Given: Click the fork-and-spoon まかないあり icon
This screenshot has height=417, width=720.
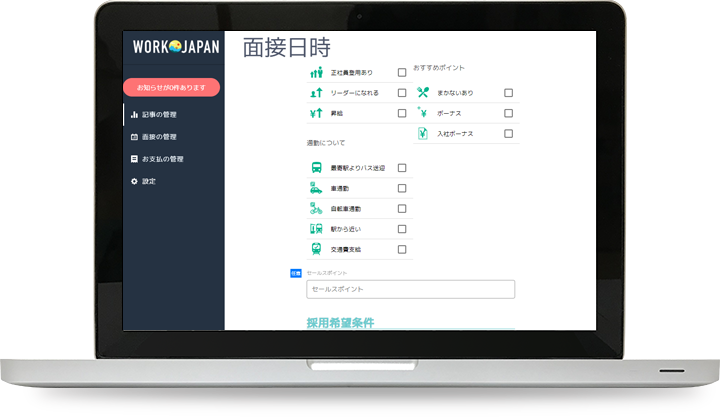Looking at the screenshot, I should pyautogui.click(x=423, y=93).
